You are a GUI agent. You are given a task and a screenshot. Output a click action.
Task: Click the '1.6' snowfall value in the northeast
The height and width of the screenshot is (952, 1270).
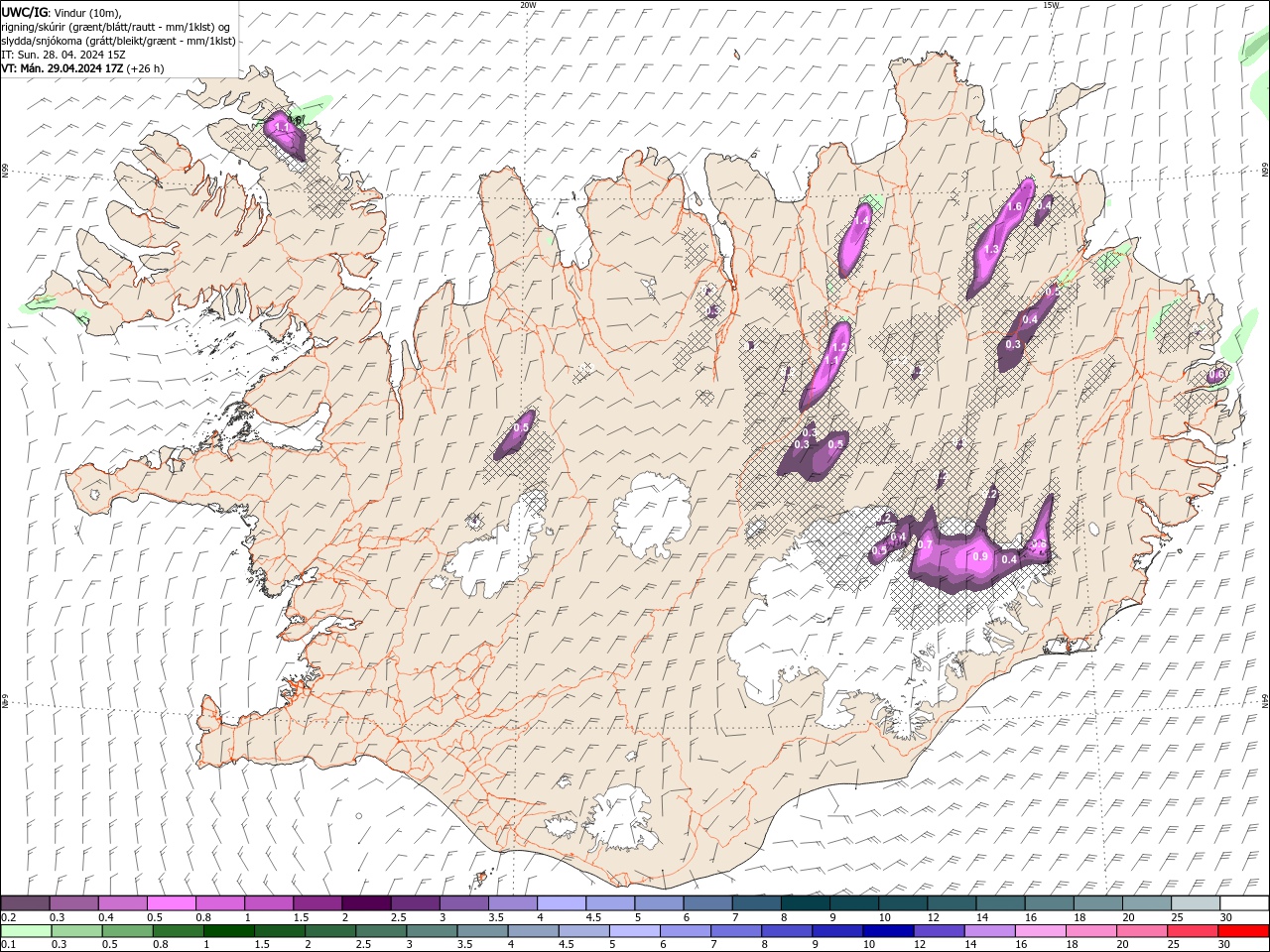[1014, 207]
